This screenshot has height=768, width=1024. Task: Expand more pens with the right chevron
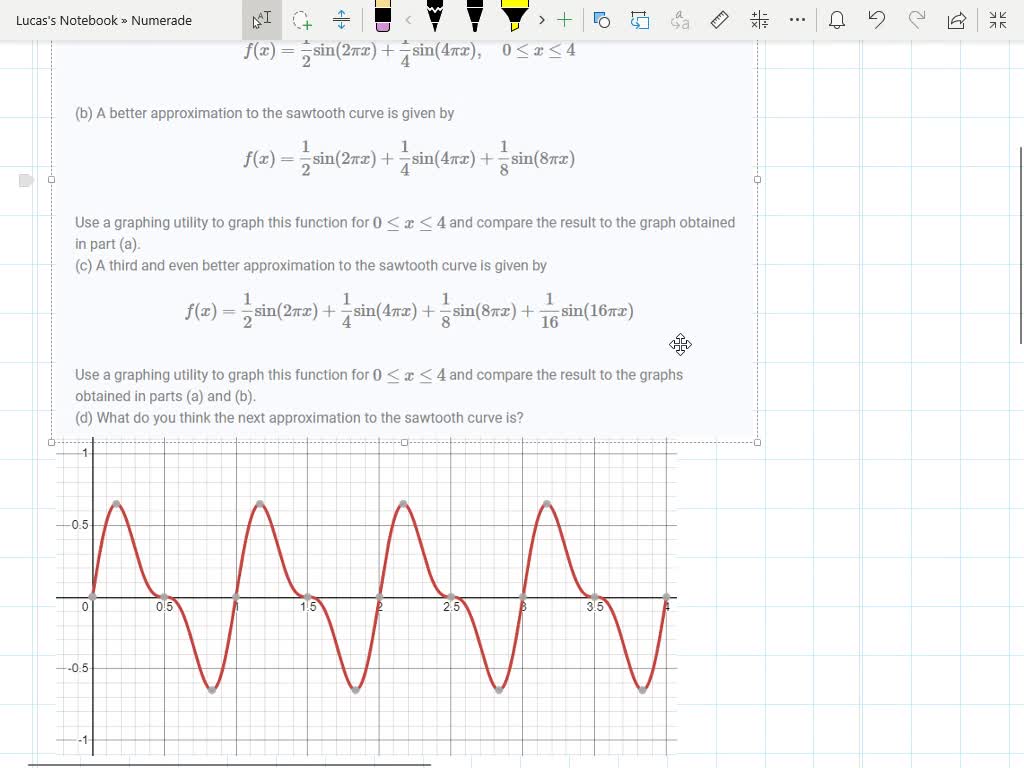(541, 19)
